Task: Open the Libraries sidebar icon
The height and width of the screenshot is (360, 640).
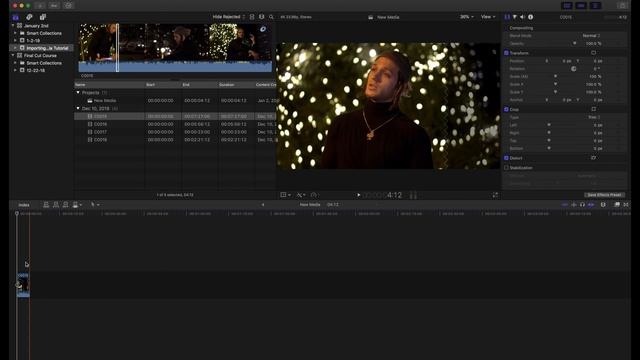Action: tap(16, 17)
